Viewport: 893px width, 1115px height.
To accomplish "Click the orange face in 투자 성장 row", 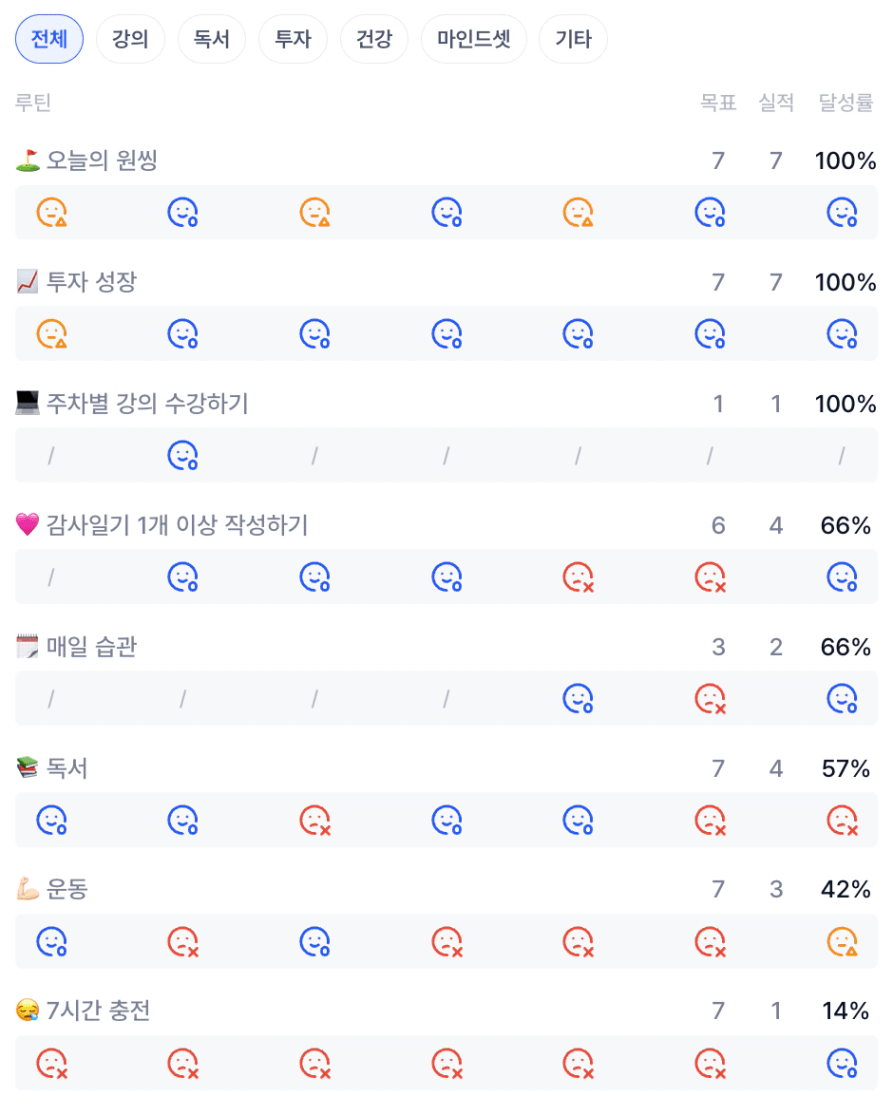I will [x=51, y=334].
